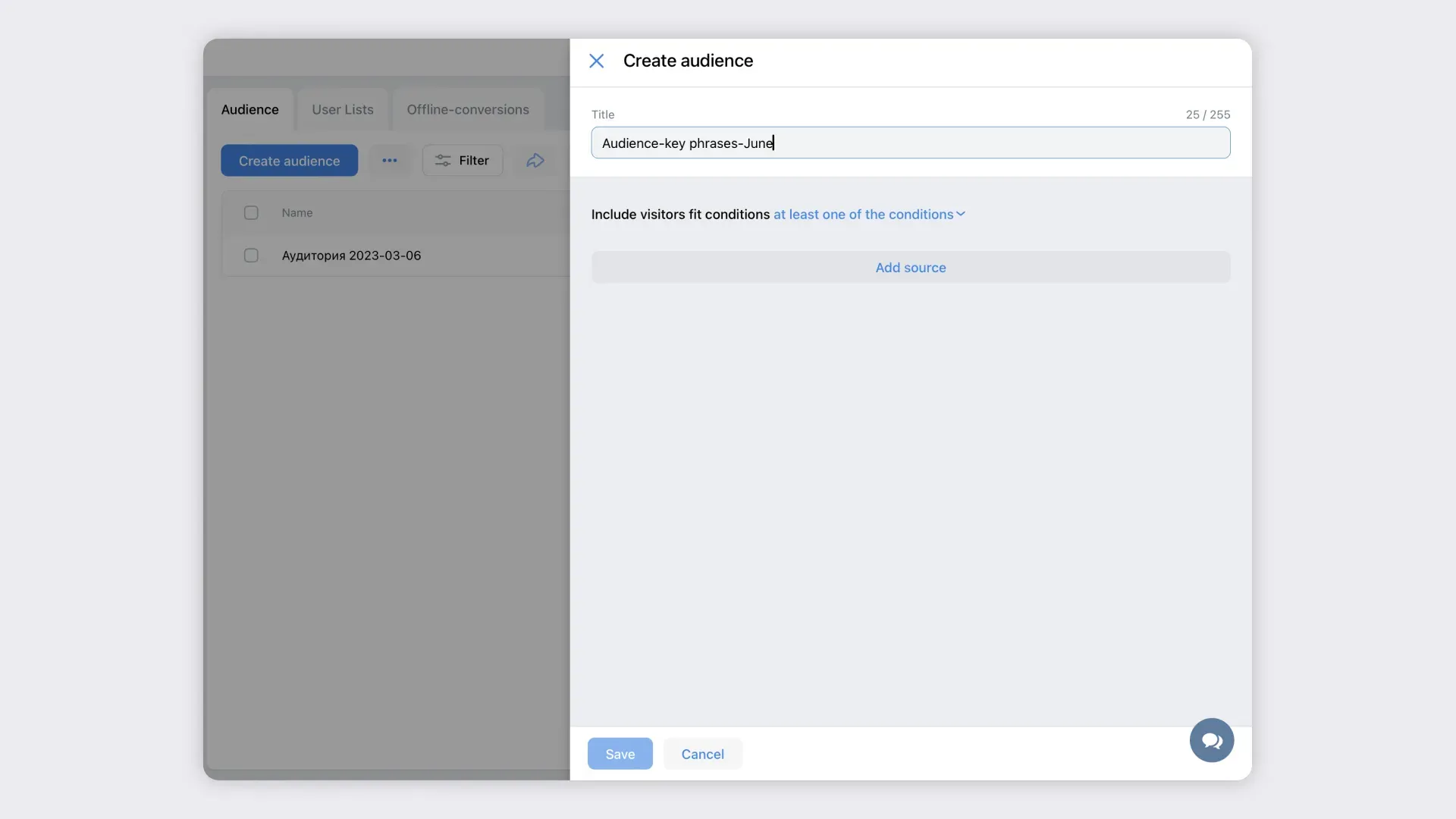Check the Аудитория 2023-03-06 row checkbox
Image resolution: width=1456 pixels, height=819 pixels.
coord(251,256)
